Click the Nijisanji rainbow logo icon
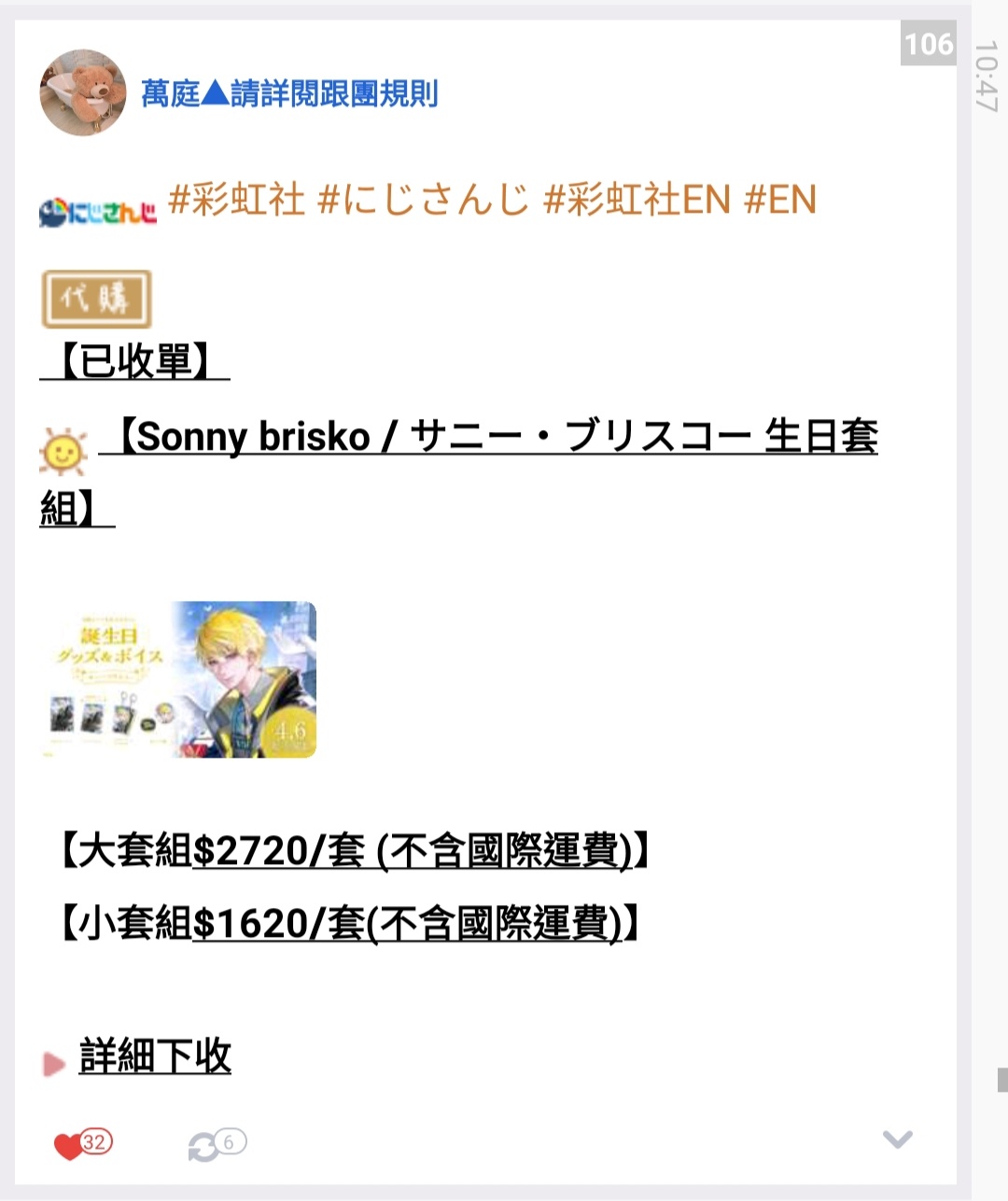Image resolution: width=1008 pixels, height=1201 pixels. tap(98, 212)
